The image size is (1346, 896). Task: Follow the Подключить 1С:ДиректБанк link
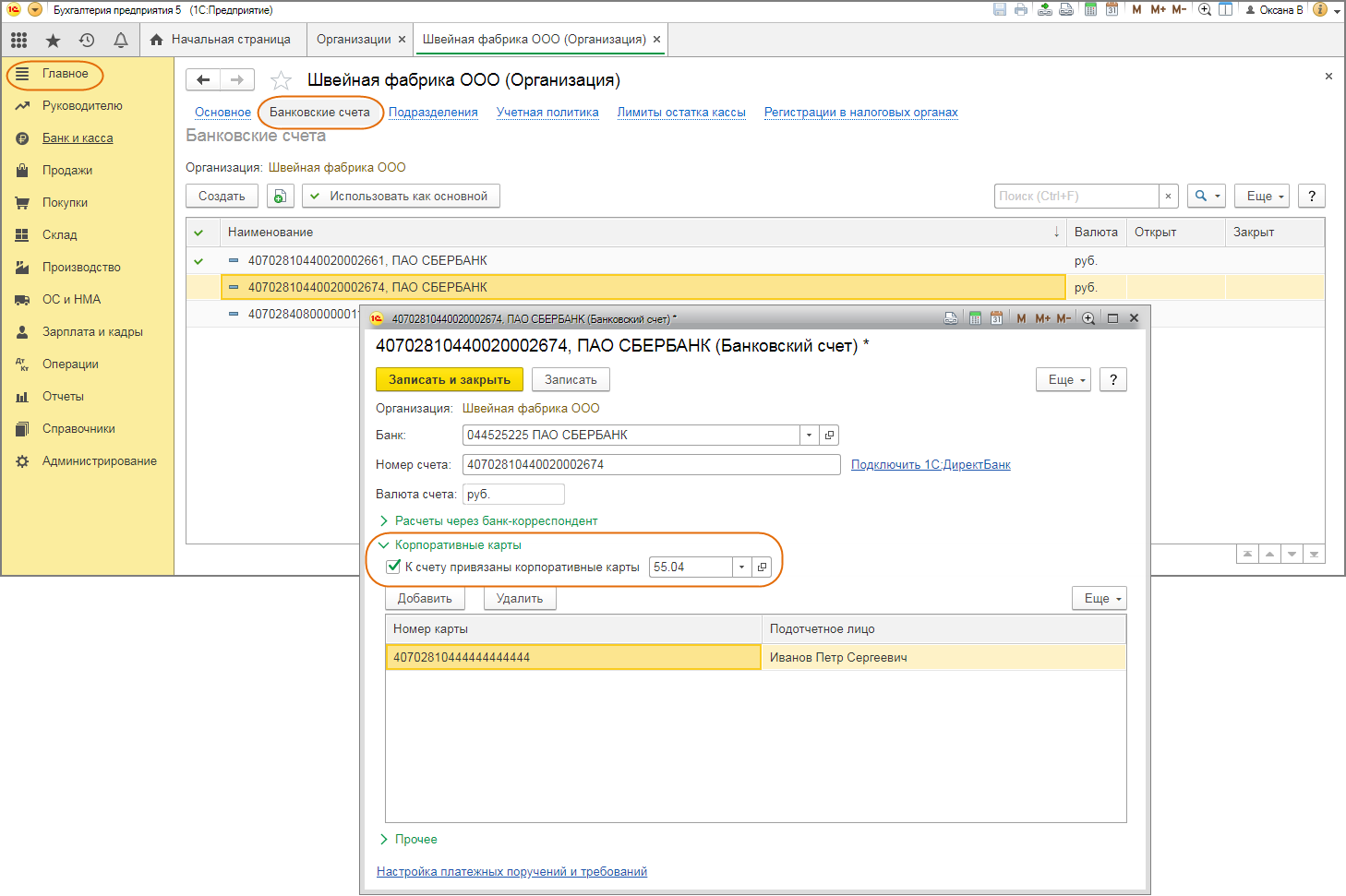[x=931, y=465]
